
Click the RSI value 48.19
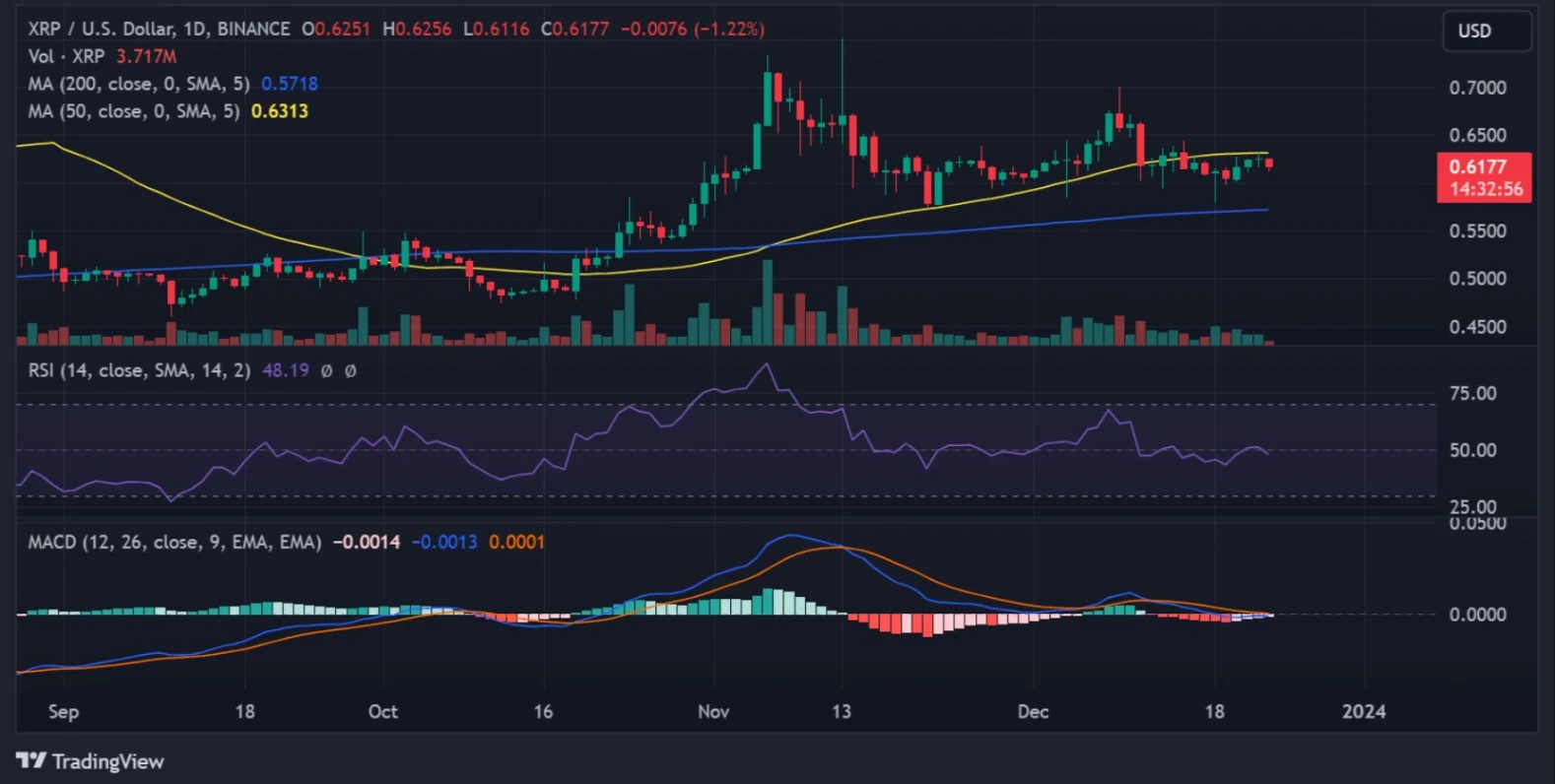(x=286, y=370)
